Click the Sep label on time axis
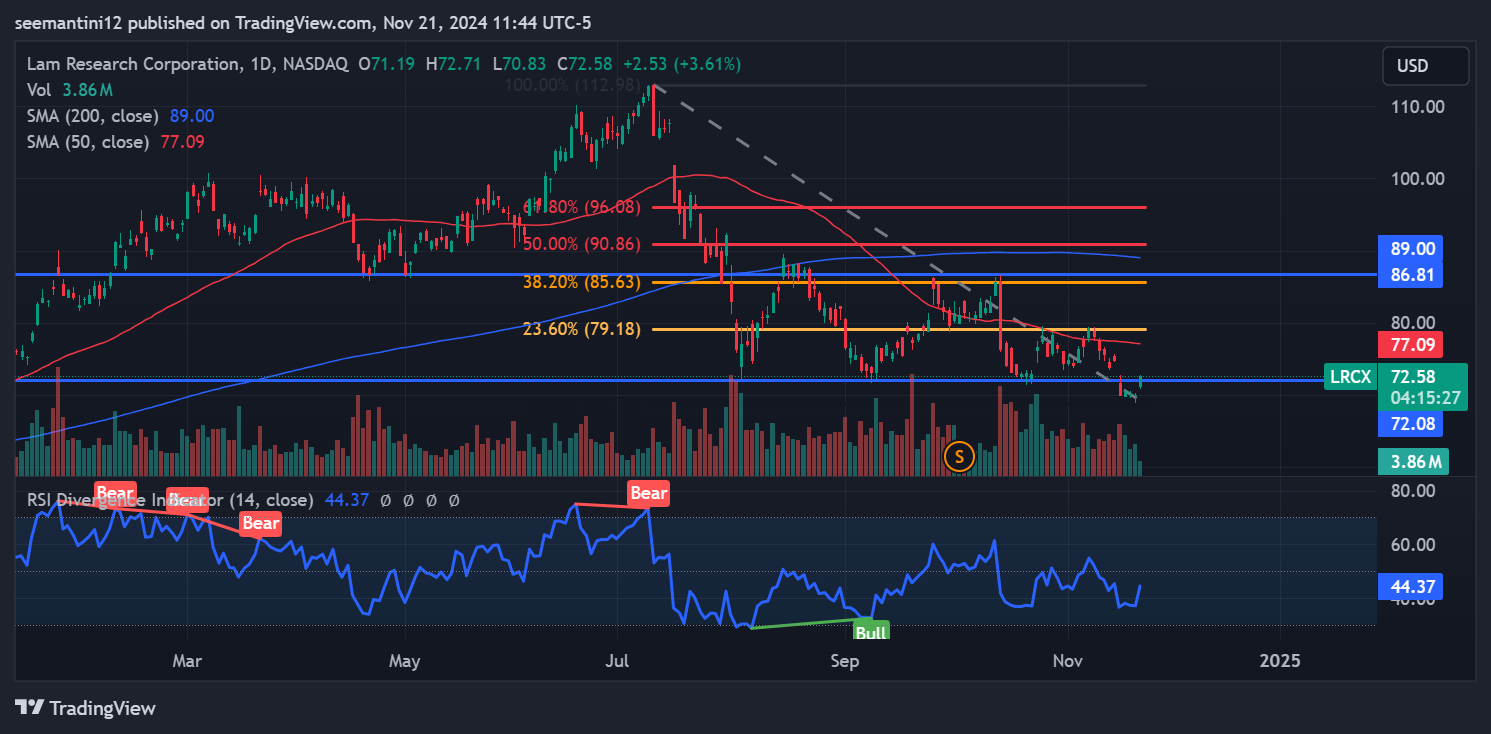 (846, 661)
